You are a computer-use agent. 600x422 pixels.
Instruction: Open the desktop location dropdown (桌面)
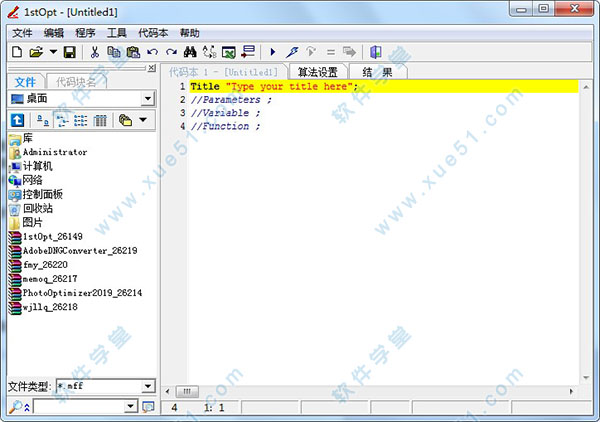[x=147, y=98]
